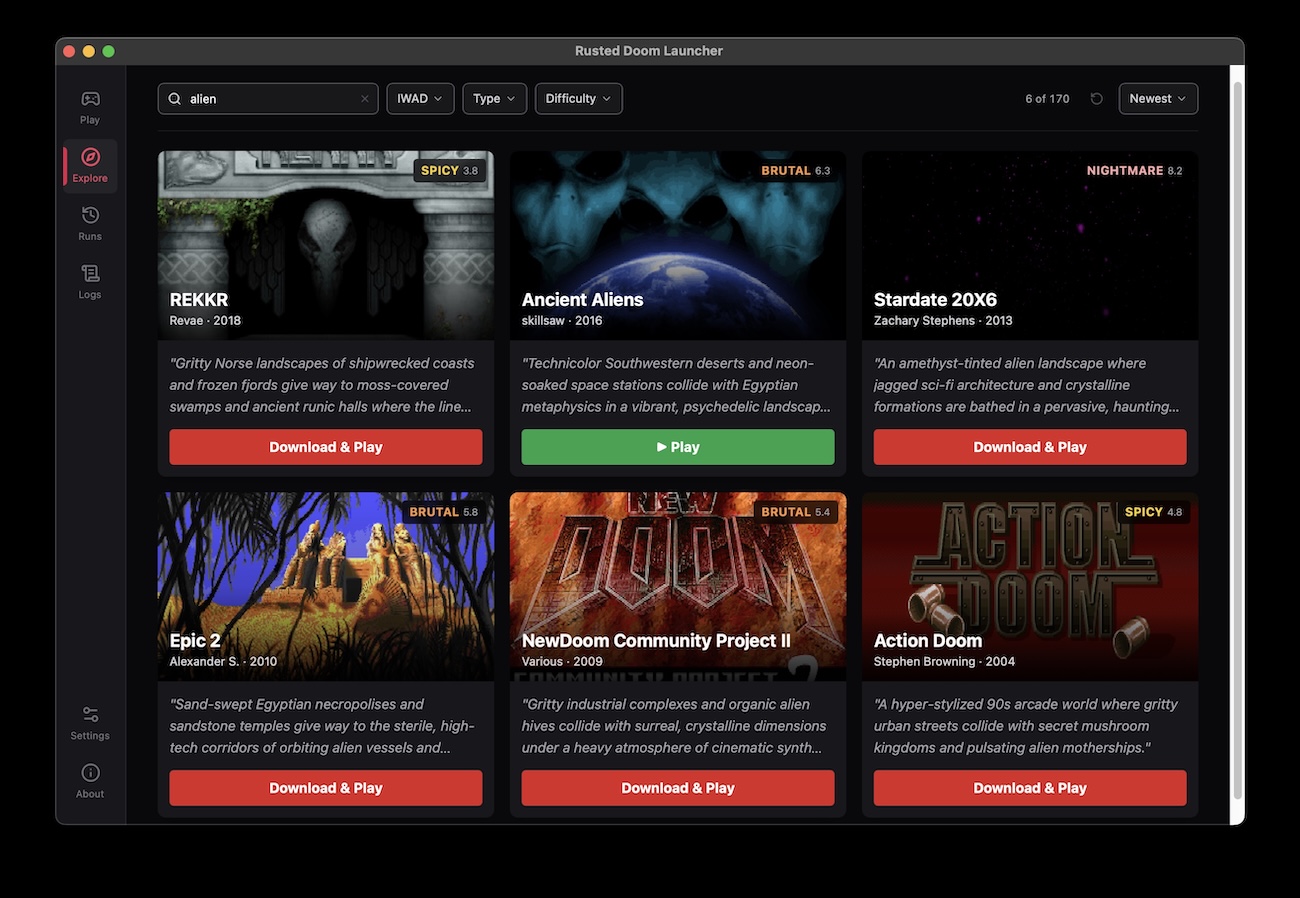The width and height of the screenshot is (1300, 898).
Task: Select the Explore compass icon
Action: pyautogui.click(x=90, y=157)
